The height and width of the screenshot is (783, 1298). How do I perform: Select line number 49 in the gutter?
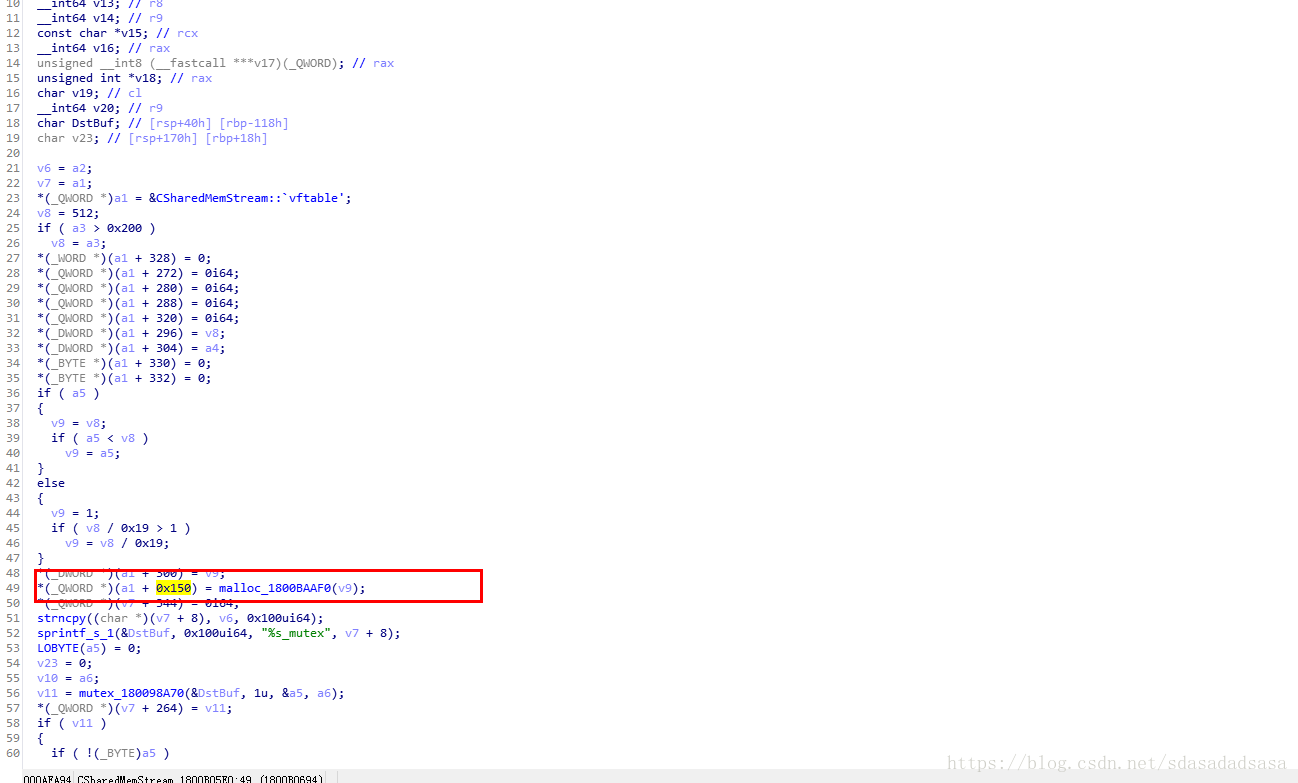(x=13, y=588)
